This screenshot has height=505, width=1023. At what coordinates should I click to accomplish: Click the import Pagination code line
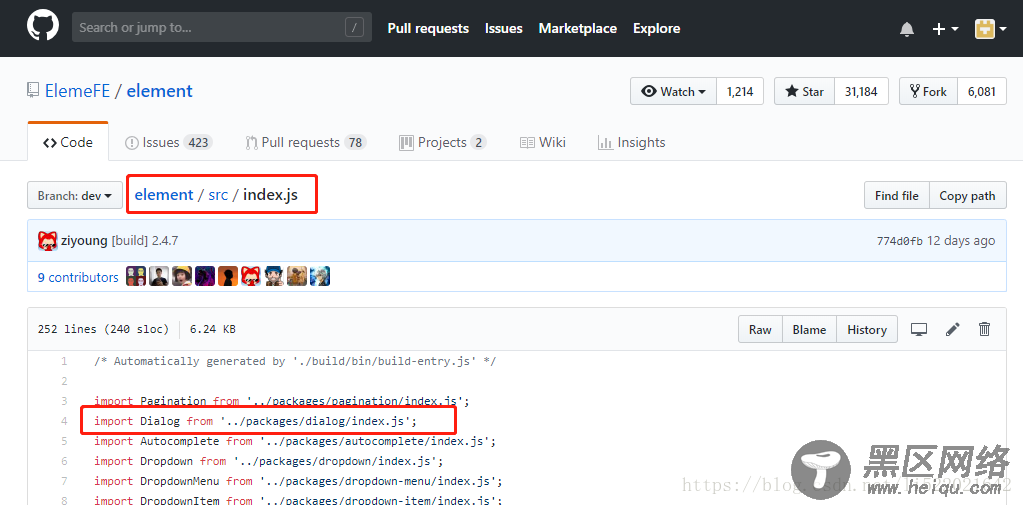coord(282,401)
